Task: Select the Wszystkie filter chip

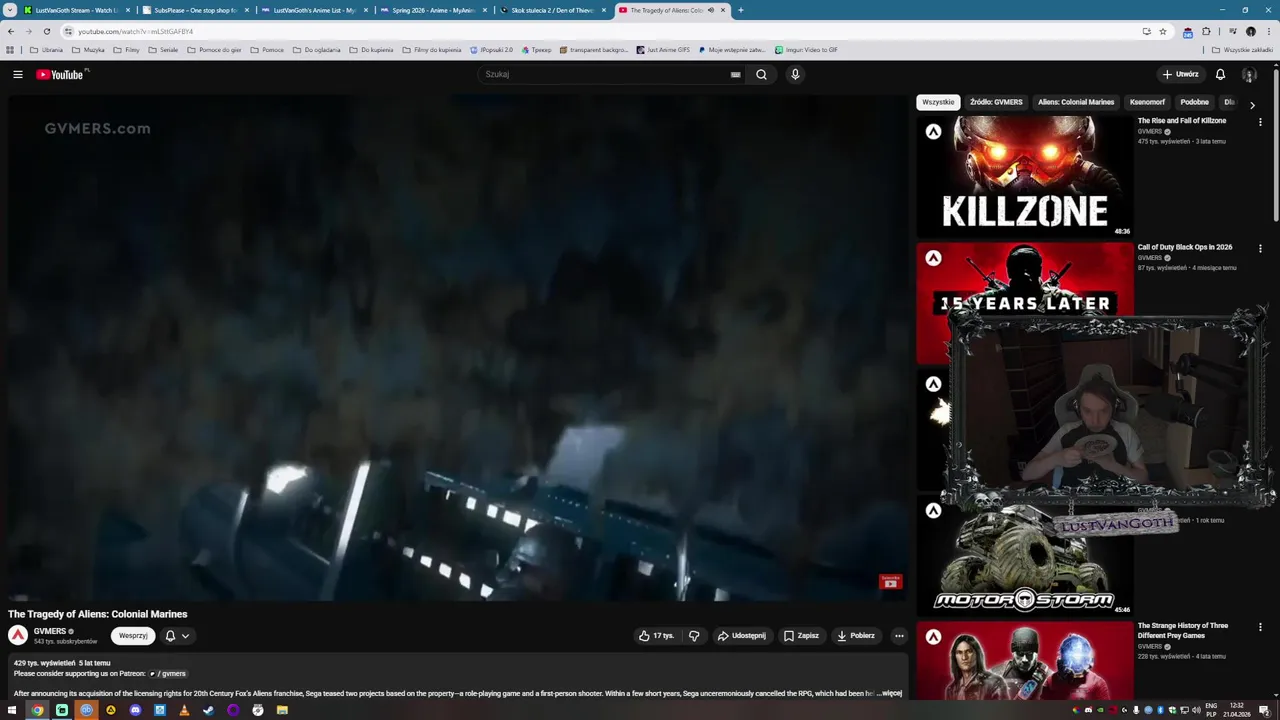Action: click(938, 102)
